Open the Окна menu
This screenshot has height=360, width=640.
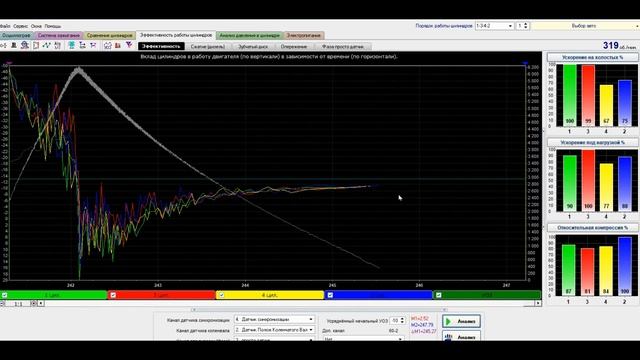(x=36, y=26)
